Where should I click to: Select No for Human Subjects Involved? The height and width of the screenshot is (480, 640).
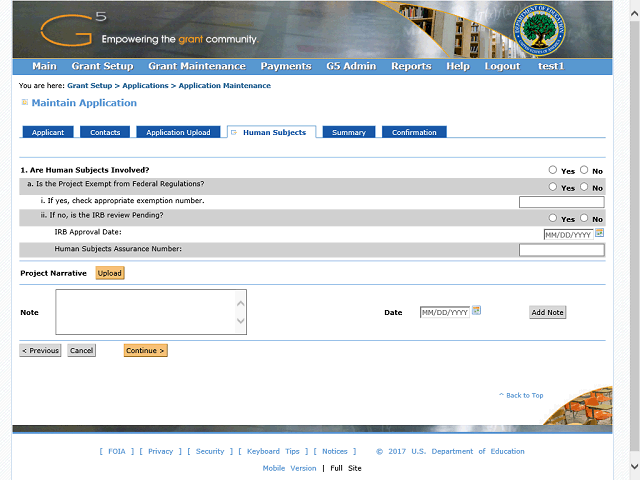(x=584, y=170)
